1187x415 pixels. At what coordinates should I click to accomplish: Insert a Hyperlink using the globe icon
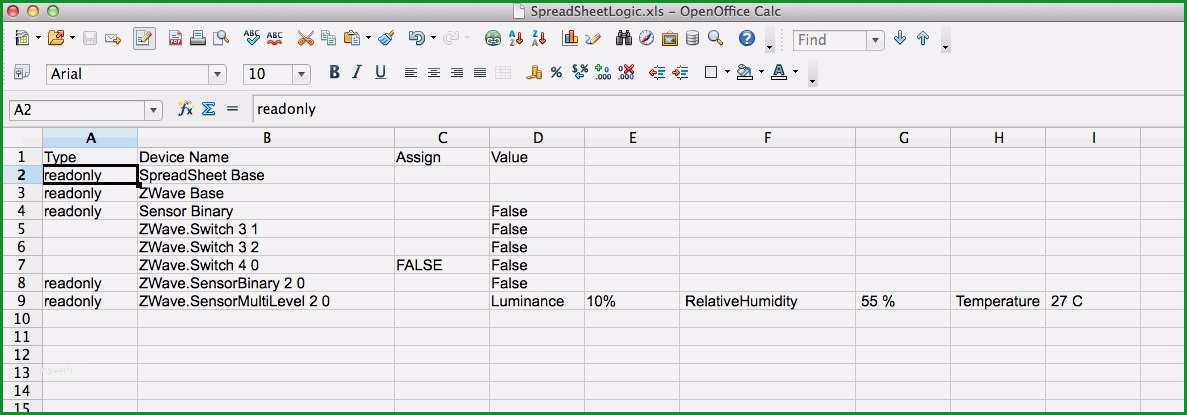pos(494,38)
